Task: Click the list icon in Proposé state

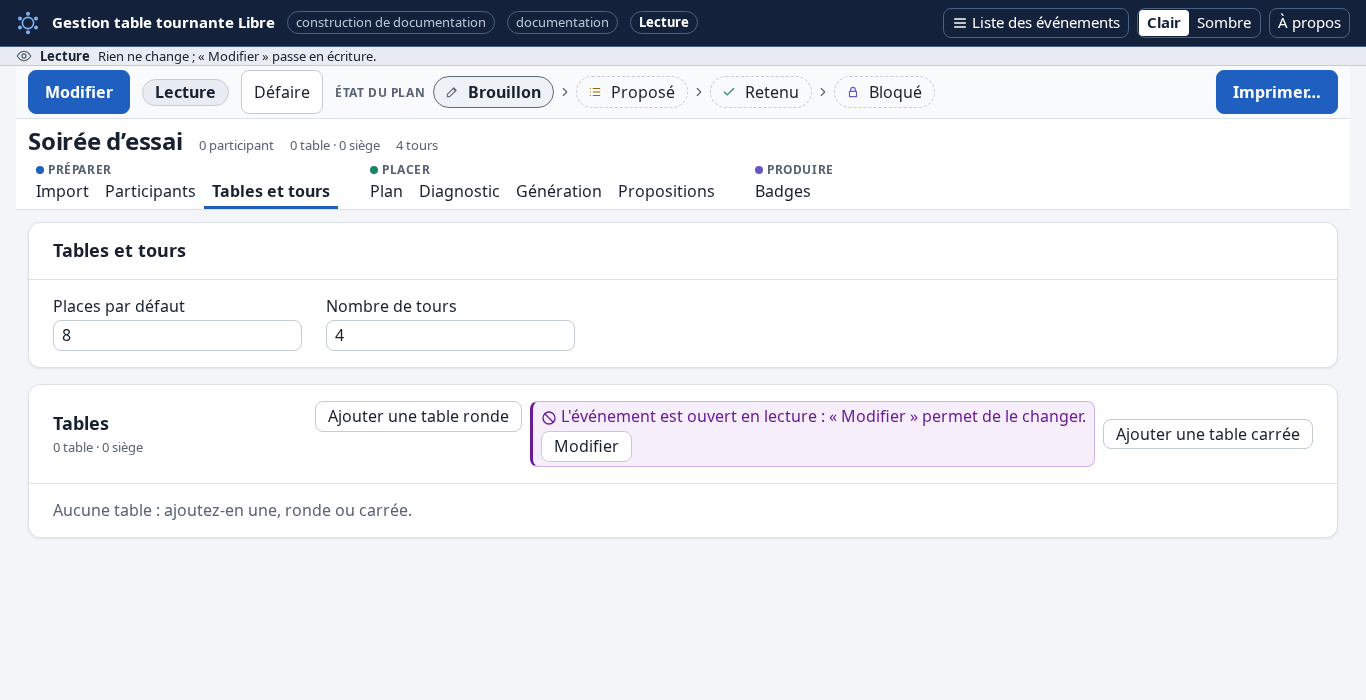Action: tap(595, 92)
